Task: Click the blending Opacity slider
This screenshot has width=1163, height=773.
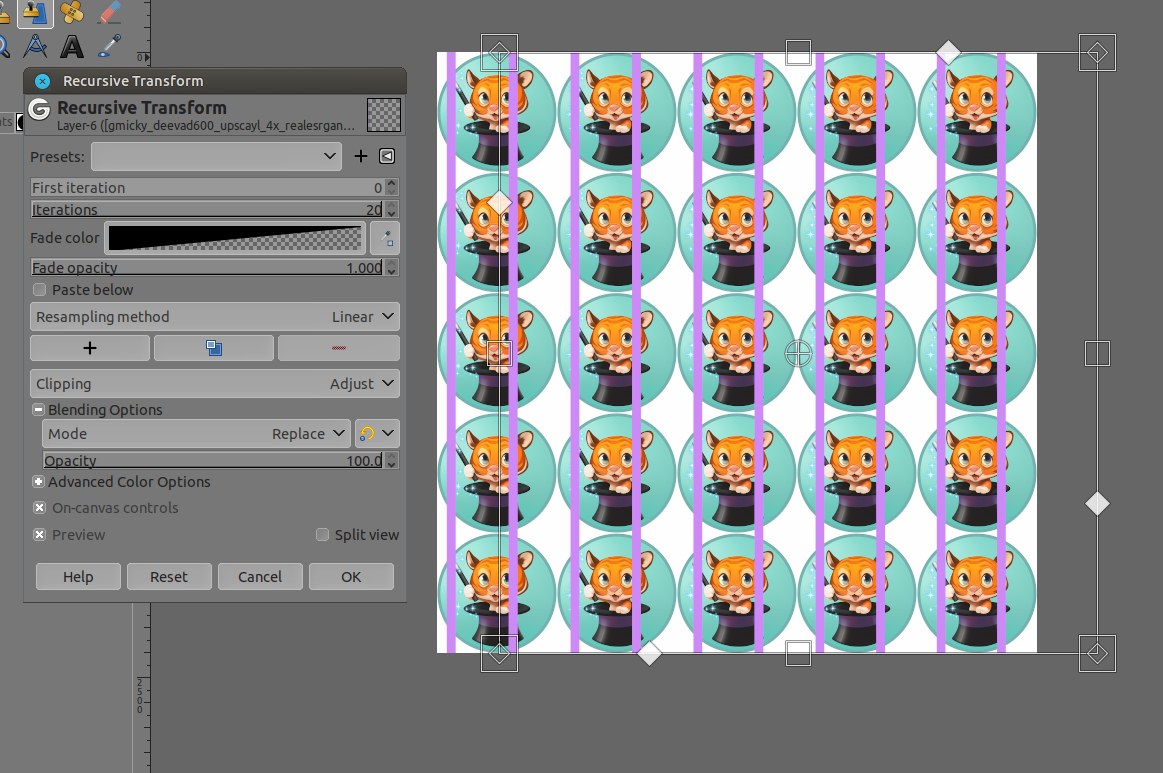Action: click(213, 460)
